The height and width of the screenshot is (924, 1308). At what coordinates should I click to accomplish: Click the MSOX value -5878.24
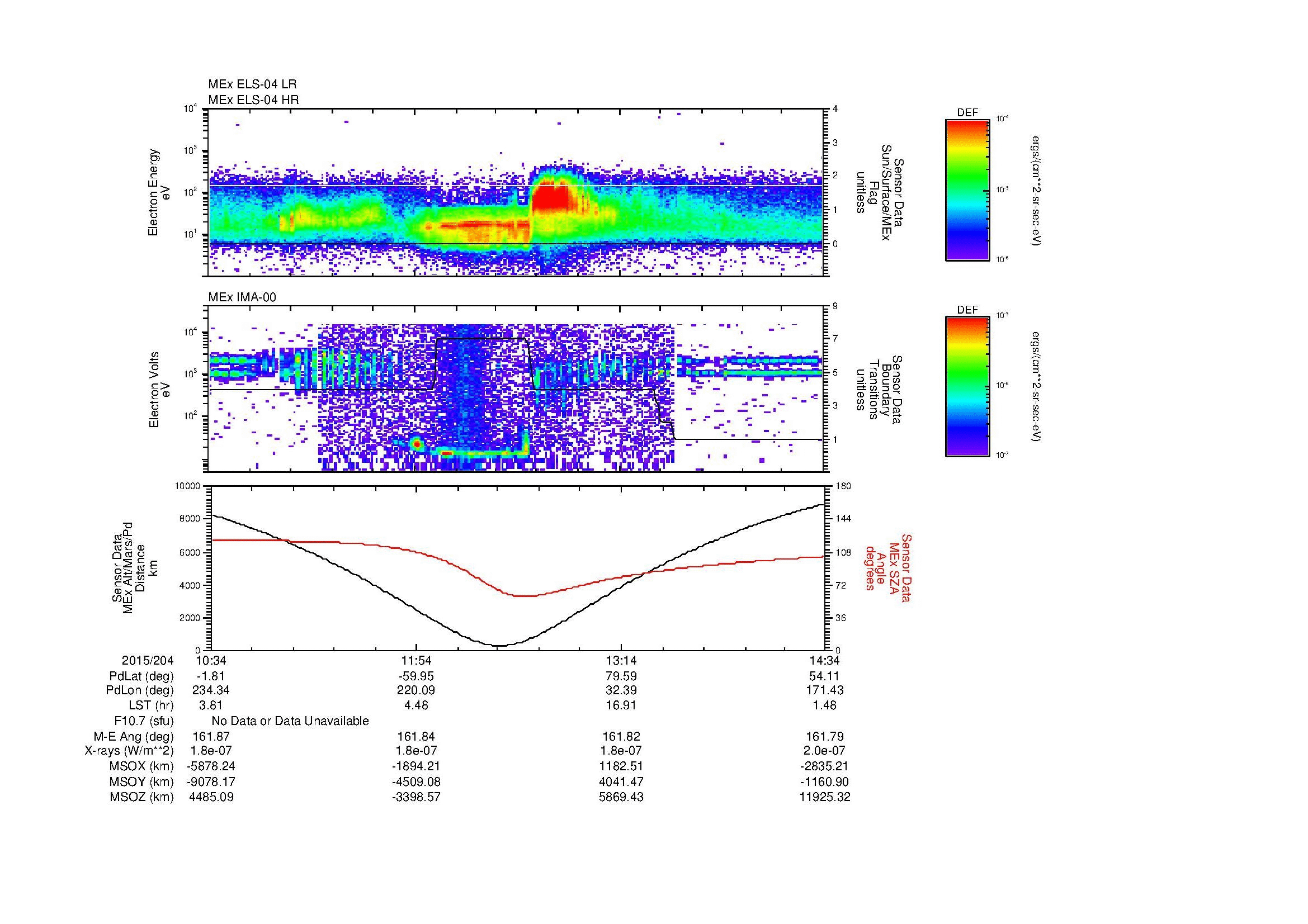(x=211, y=766)
